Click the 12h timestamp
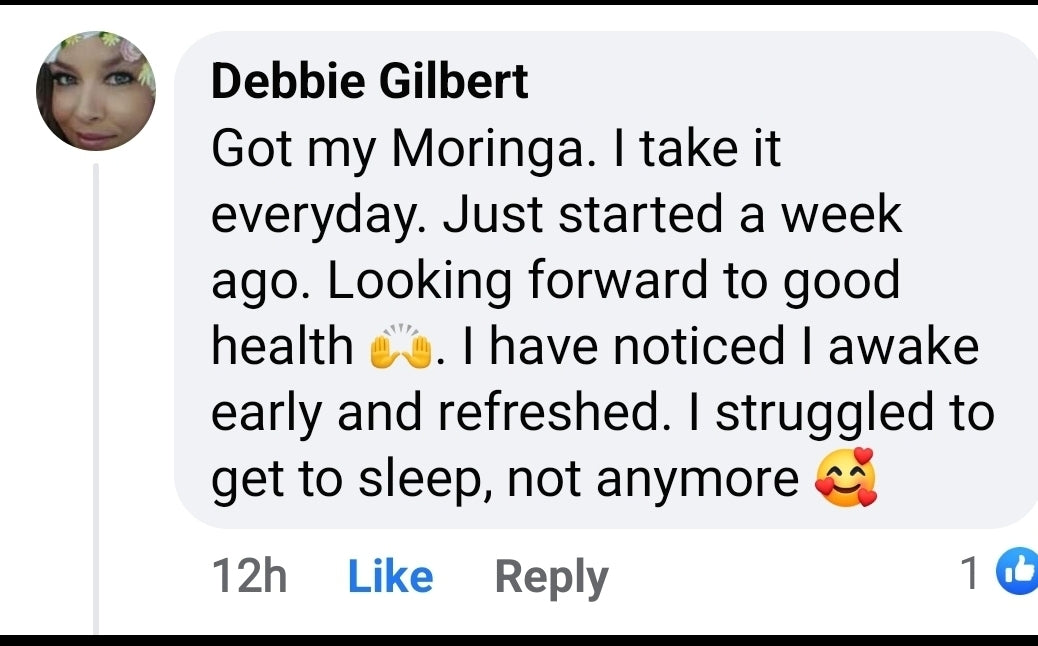This screenshot has height=646, width=1038. tap(250, 577)
